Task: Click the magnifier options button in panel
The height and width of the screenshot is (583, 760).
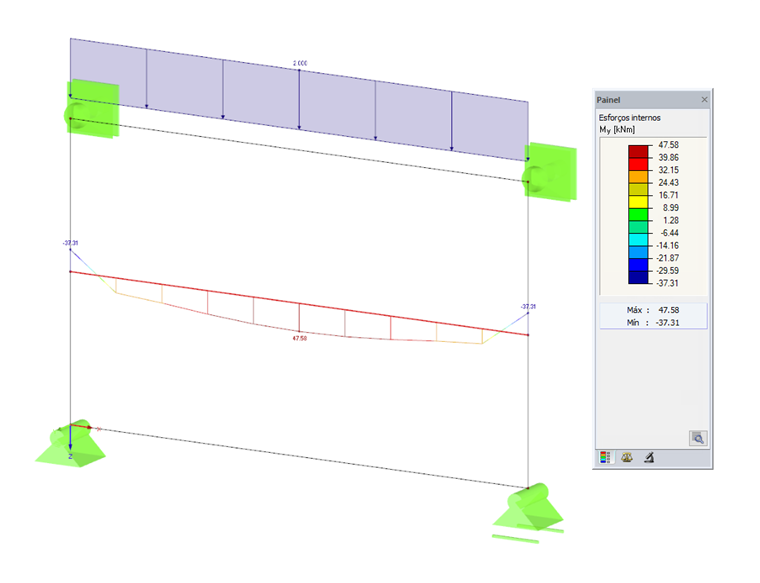Action: coord(698,438)
